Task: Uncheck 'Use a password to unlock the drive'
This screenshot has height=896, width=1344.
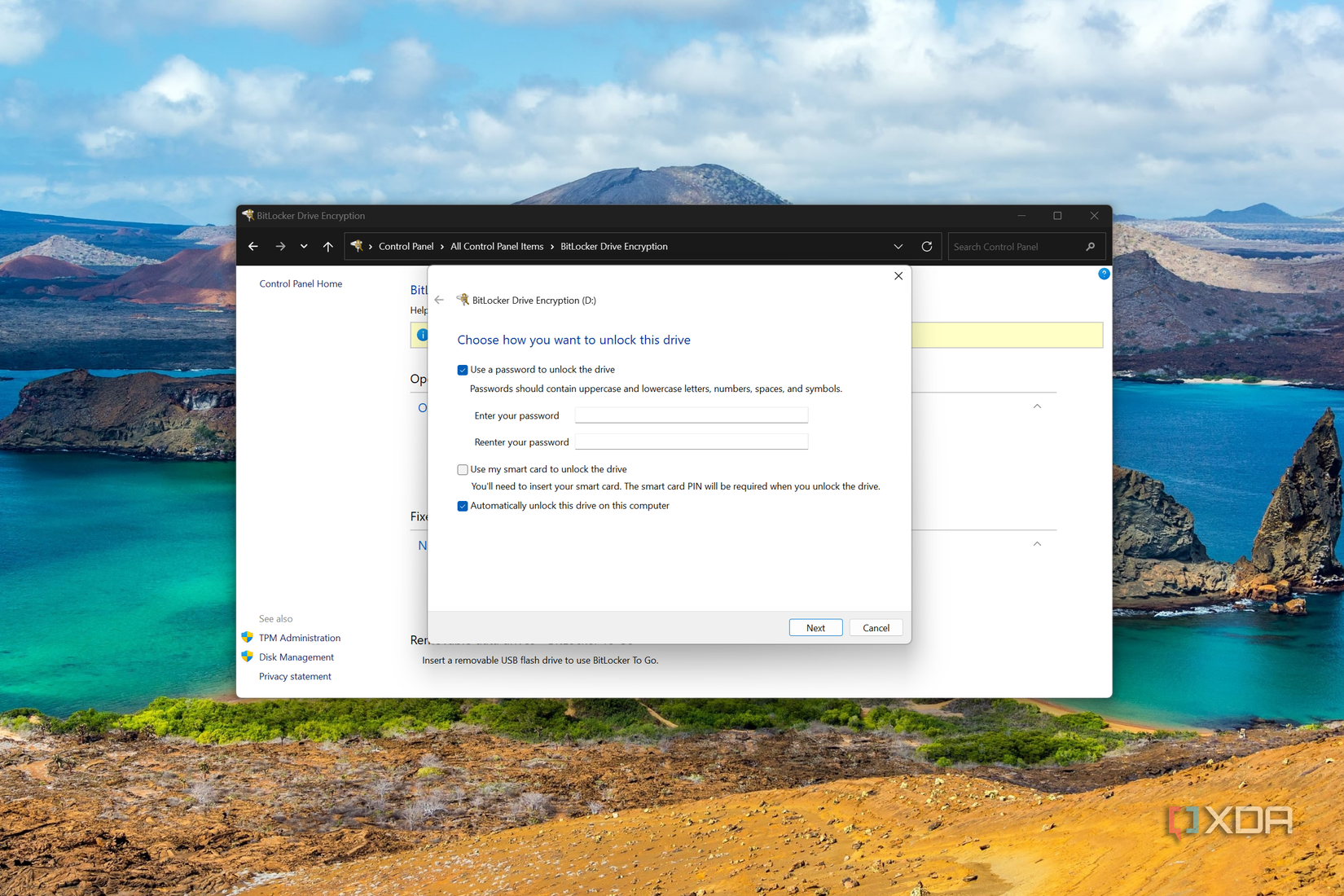Action: (x=463, y=369)
